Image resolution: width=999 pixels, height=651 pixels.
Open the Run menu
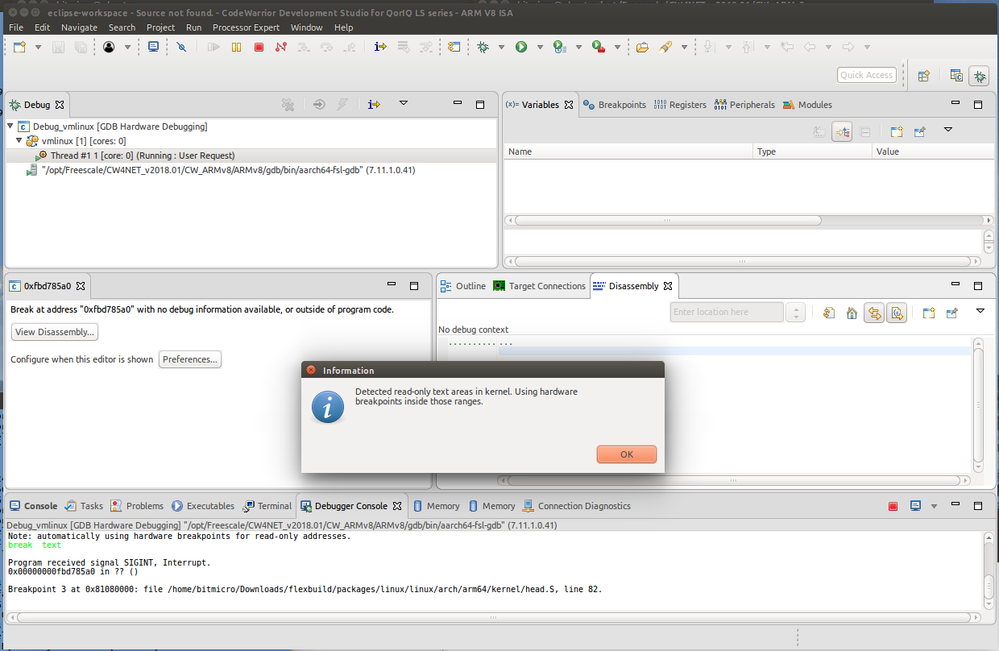point(194,27)
